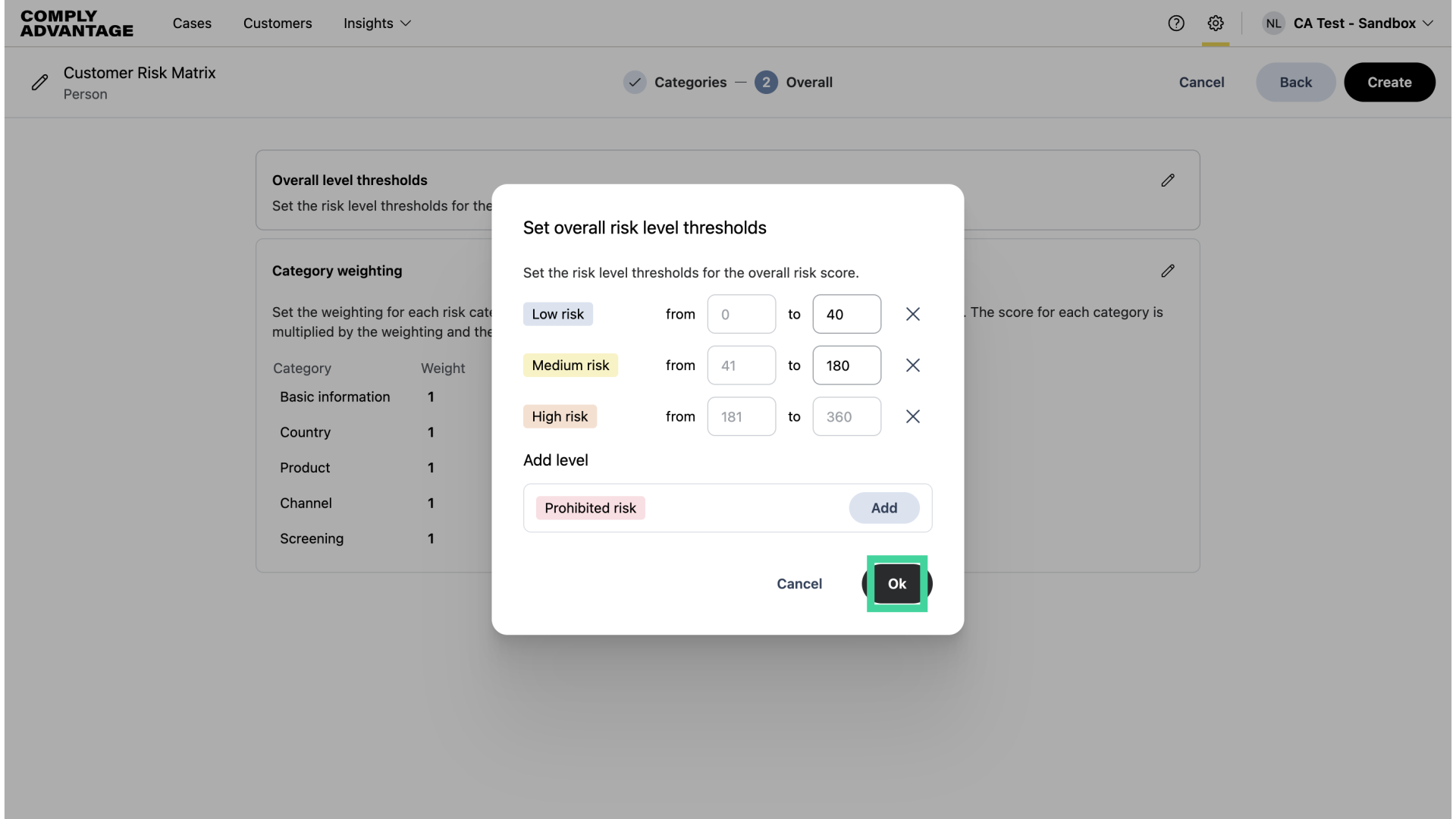Go to the Cases menu

click(192, 24)
